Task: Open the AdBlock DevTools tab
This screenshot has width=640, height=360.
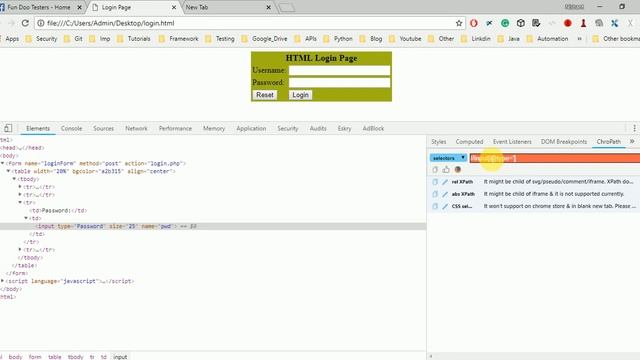Action: 373,128
